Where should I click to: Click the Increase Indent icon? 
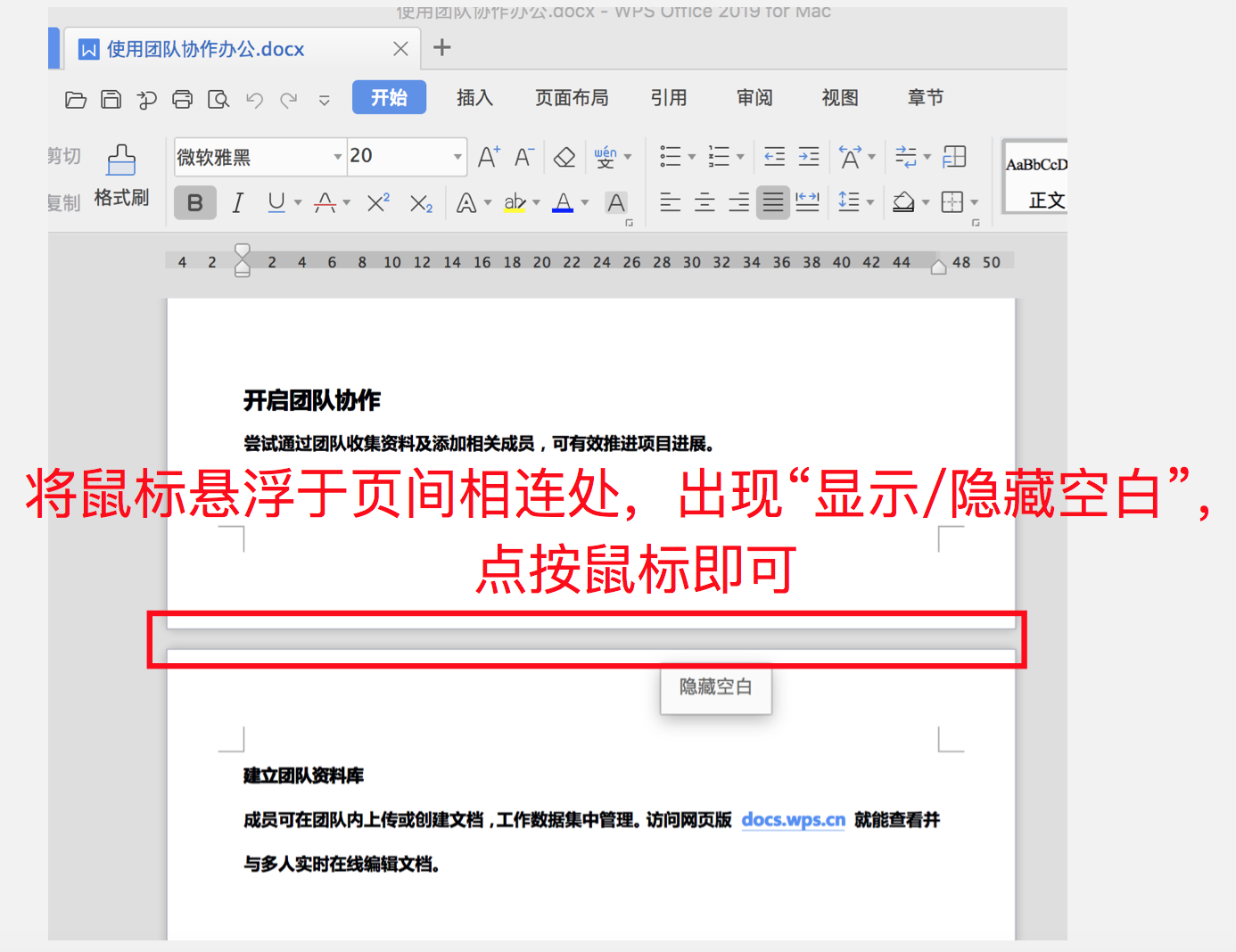tap(808, 156)
